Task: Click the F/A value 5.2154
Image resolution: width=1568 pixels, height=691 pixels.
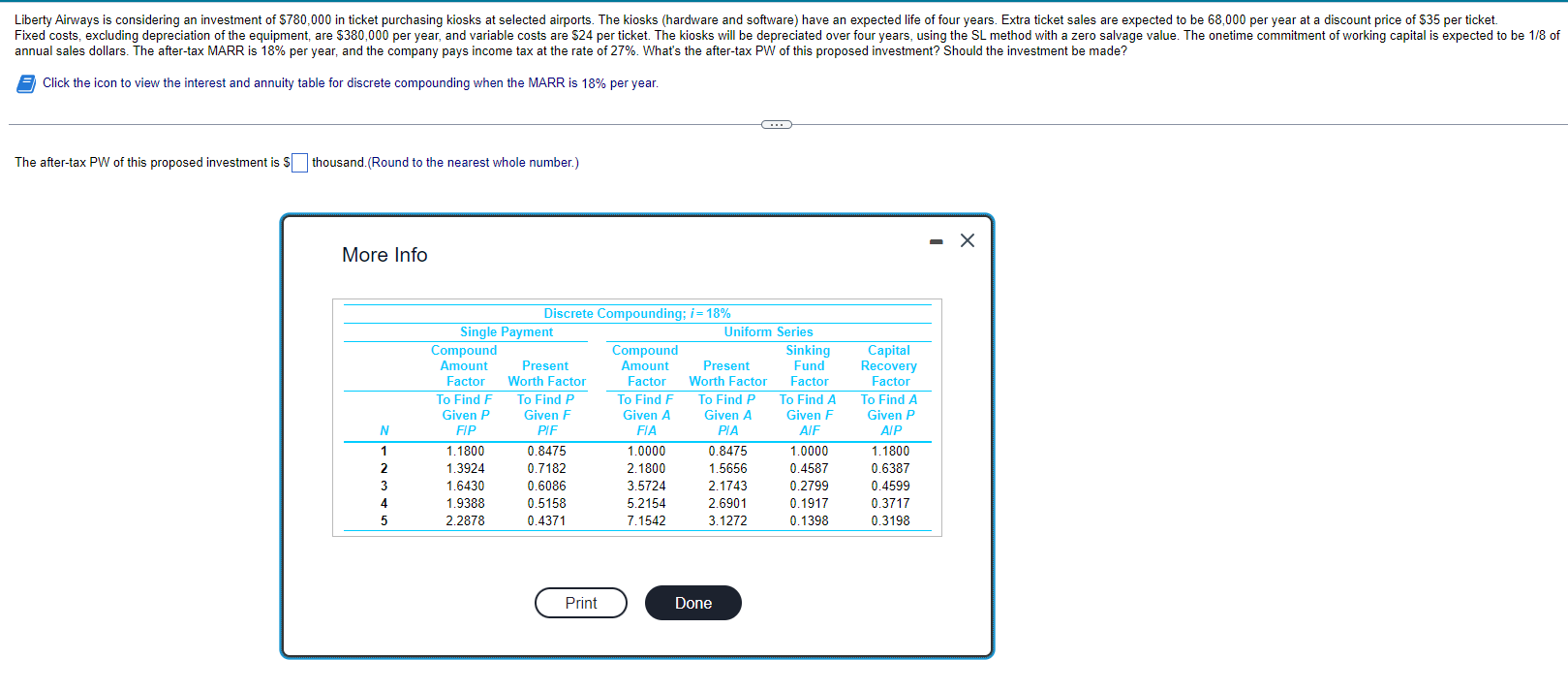Action: (x=646, y=503)
